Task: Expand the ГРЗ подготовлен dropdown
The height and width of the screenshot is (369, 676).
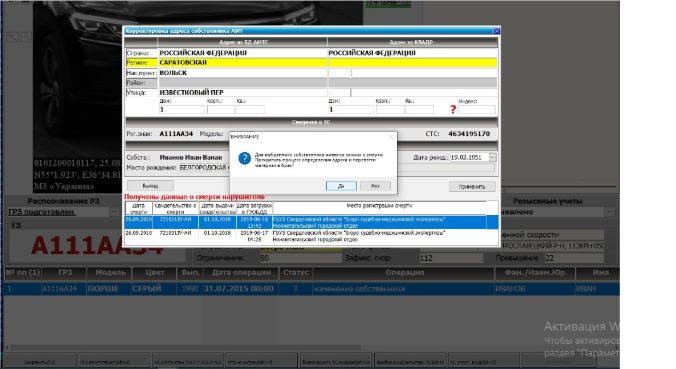Action: (x=114, y=212)
